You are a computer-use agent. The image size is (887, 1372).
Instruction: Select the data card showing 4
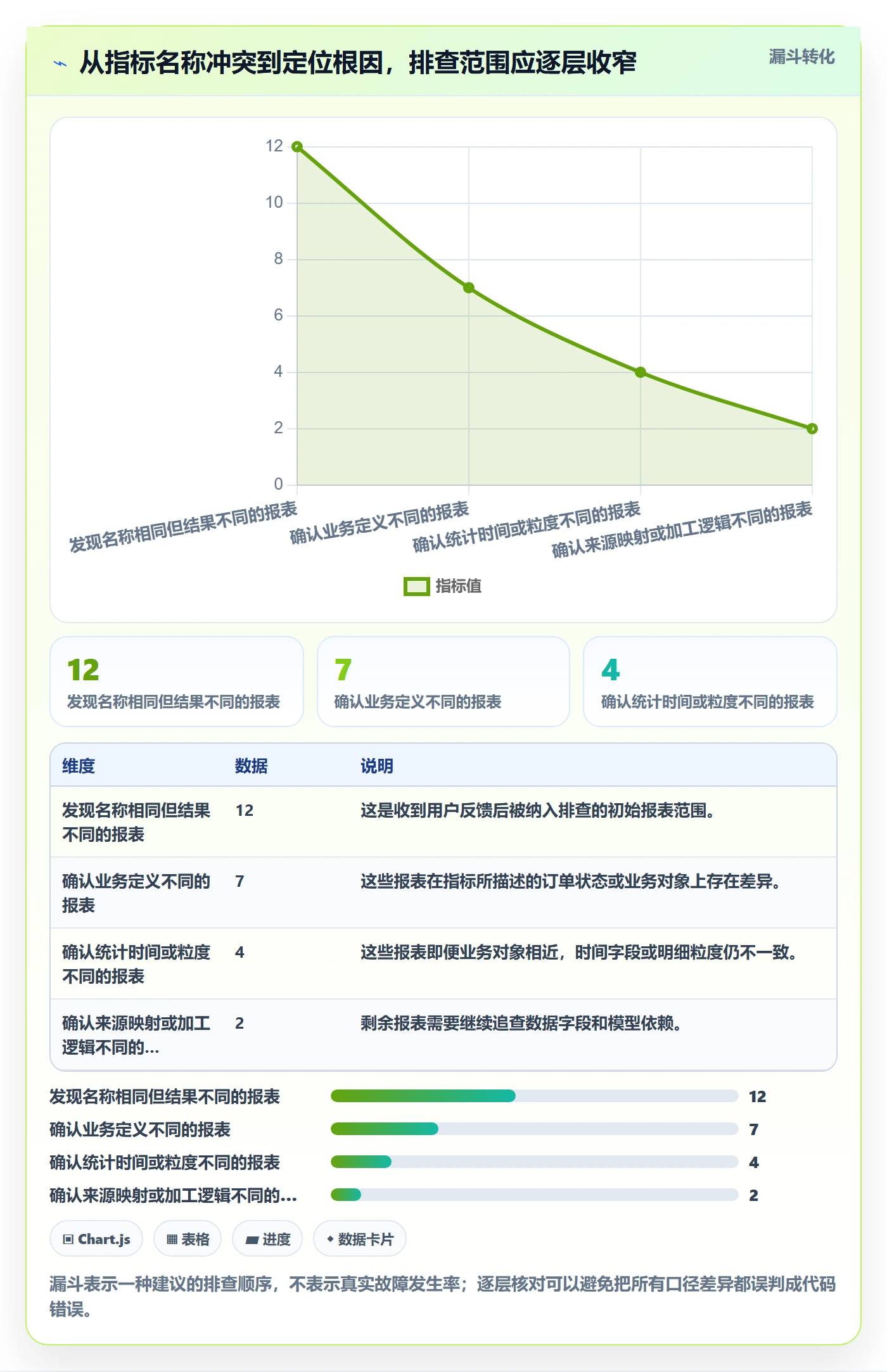(x=710, y=682)
